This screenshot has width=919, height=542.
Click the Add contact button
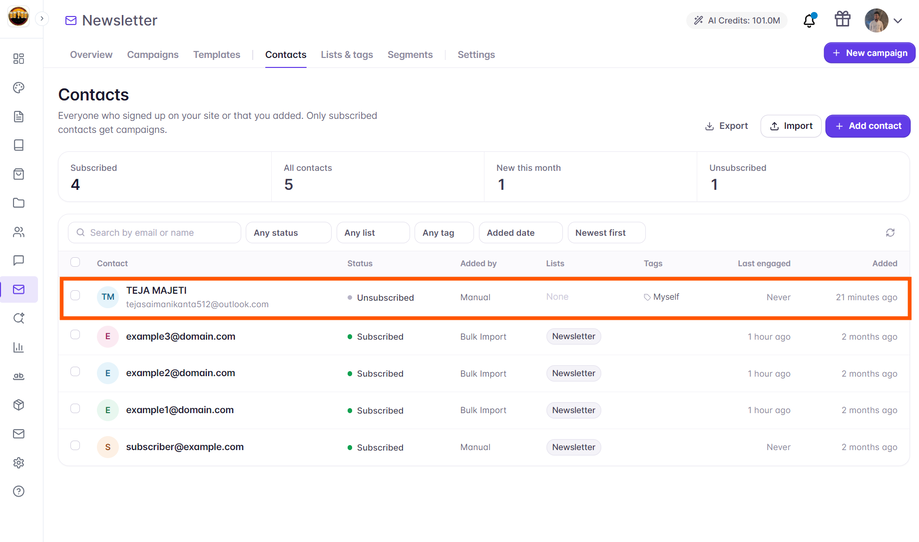(868, 126)
